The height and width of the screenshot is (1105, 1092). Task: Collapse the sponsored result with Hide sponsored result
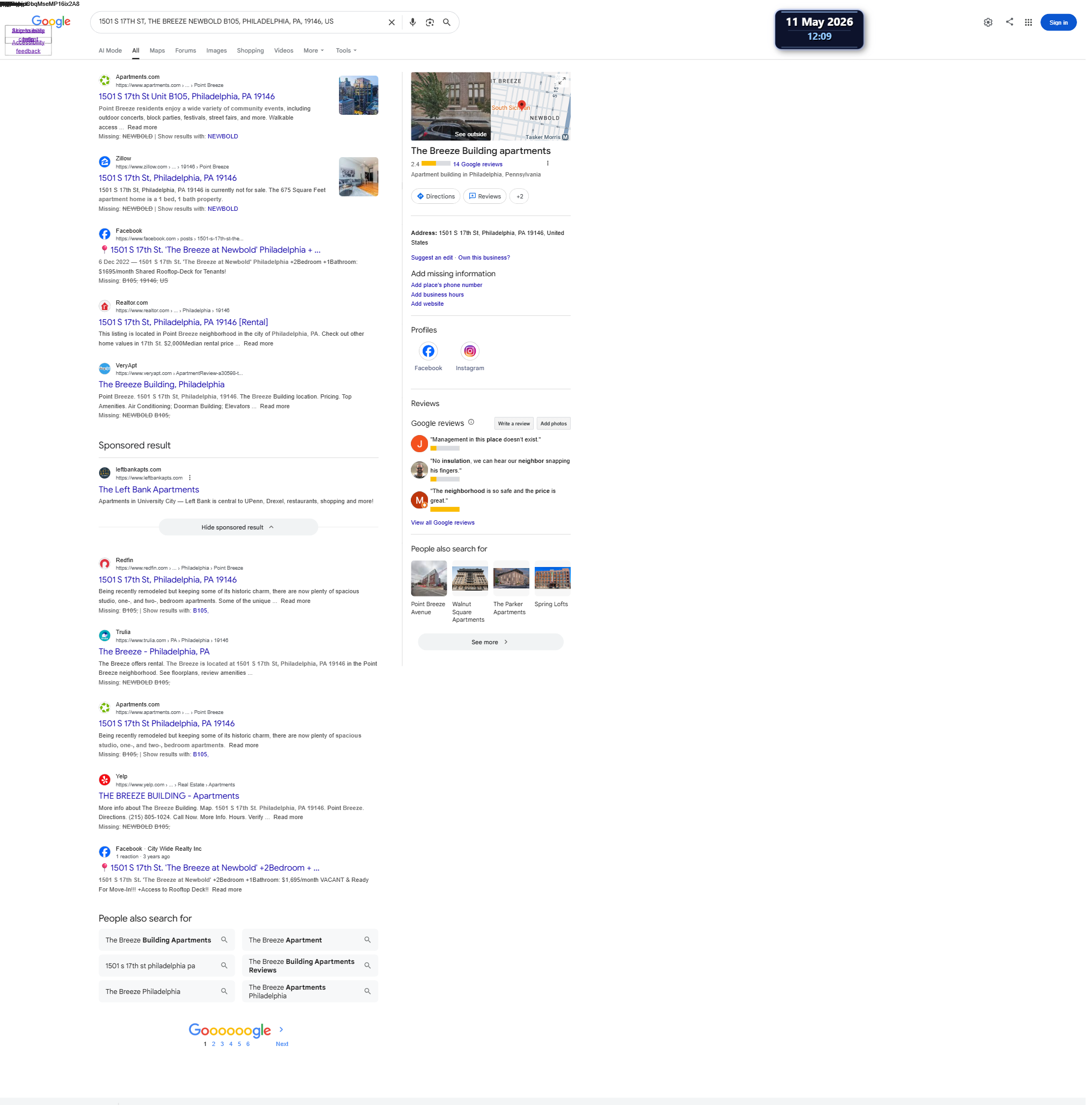tap(238, 527)
